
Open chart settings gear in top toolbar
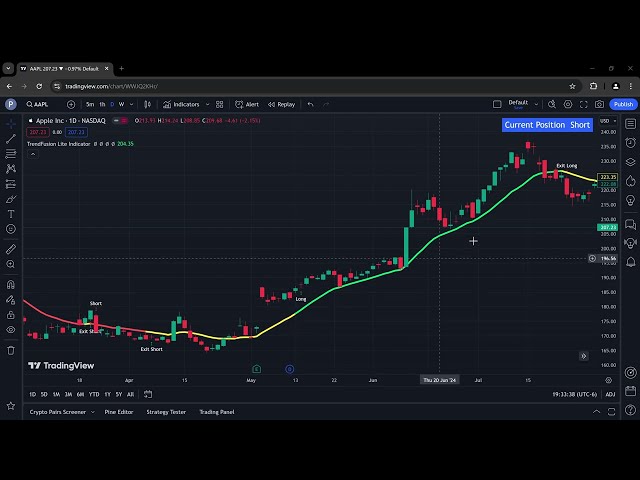(568, 104)
